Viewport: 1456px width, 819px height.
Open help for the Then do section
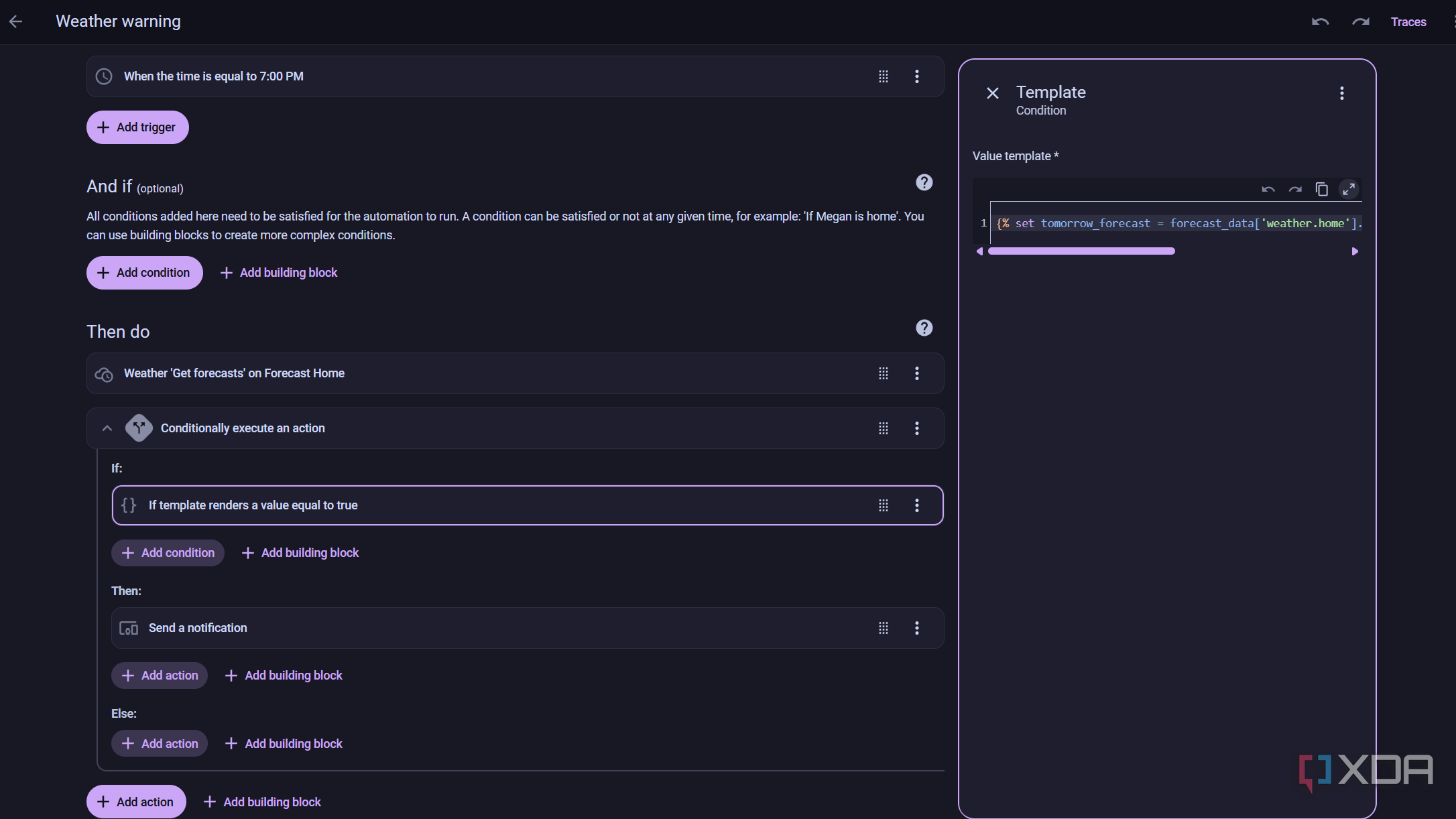[924, 328]
